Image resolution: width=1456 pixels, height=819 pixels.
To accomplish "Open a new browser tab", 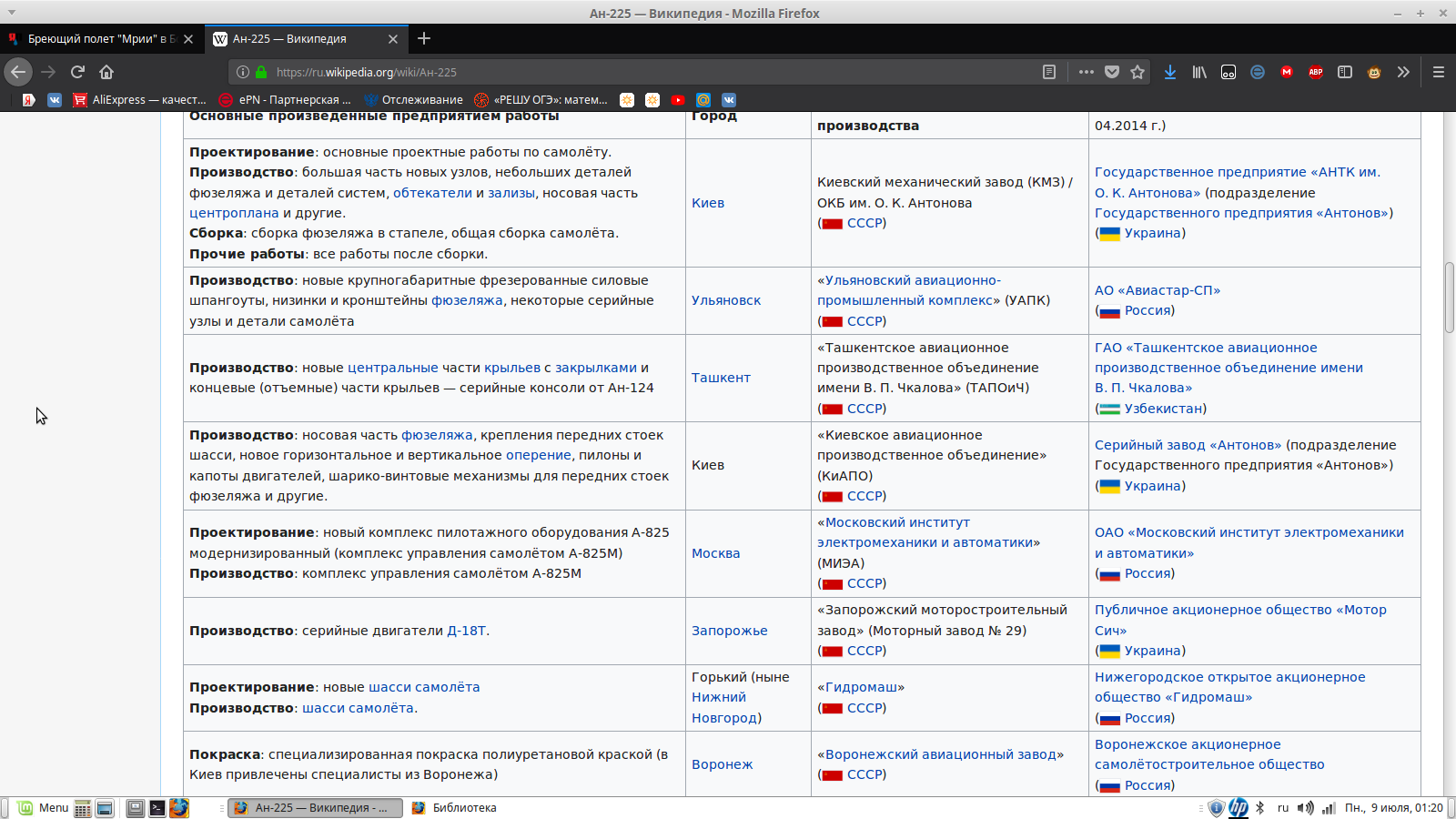I will pos(424,38).
